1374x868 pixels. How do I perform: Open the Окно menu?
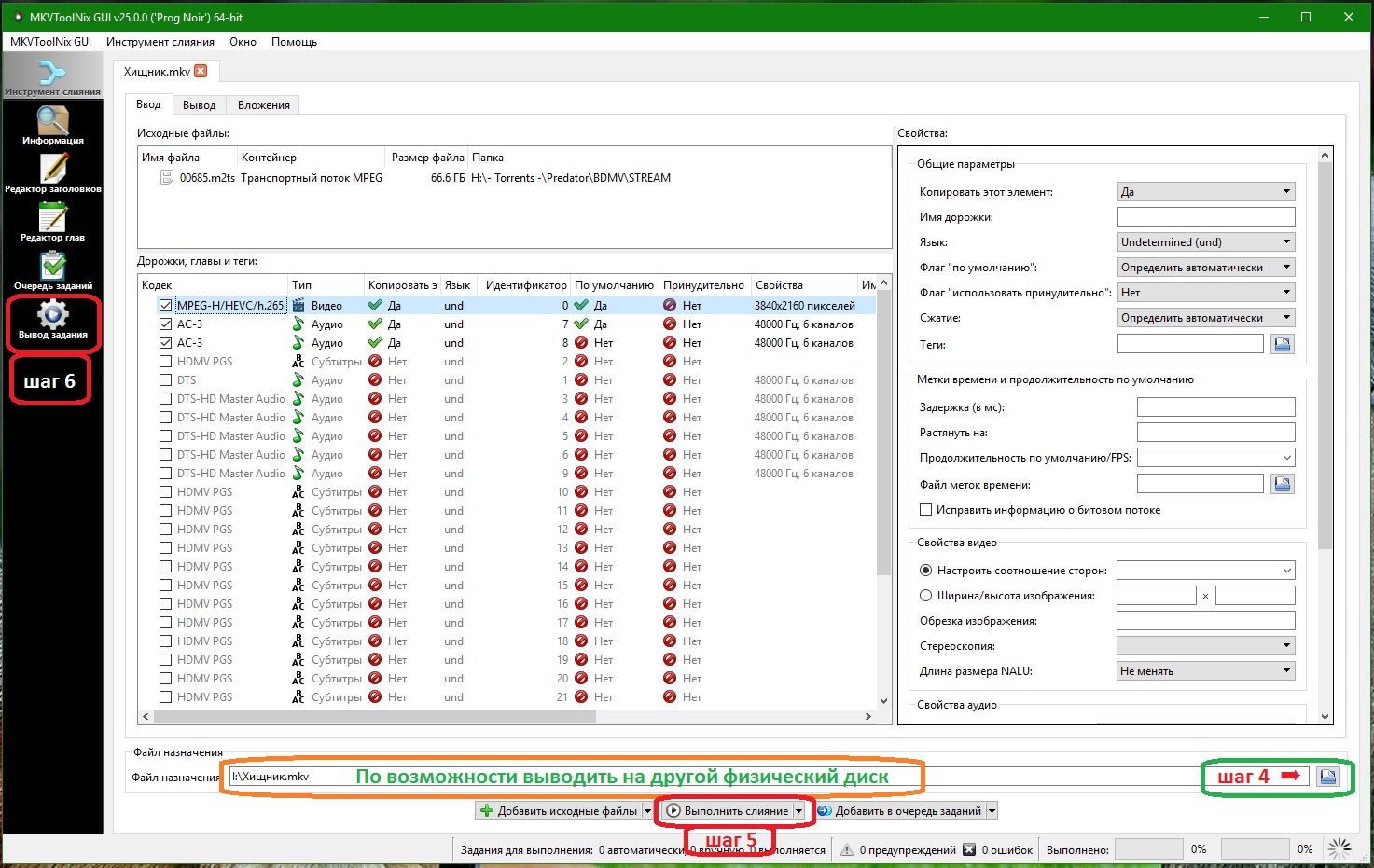[x=243, y=42]
